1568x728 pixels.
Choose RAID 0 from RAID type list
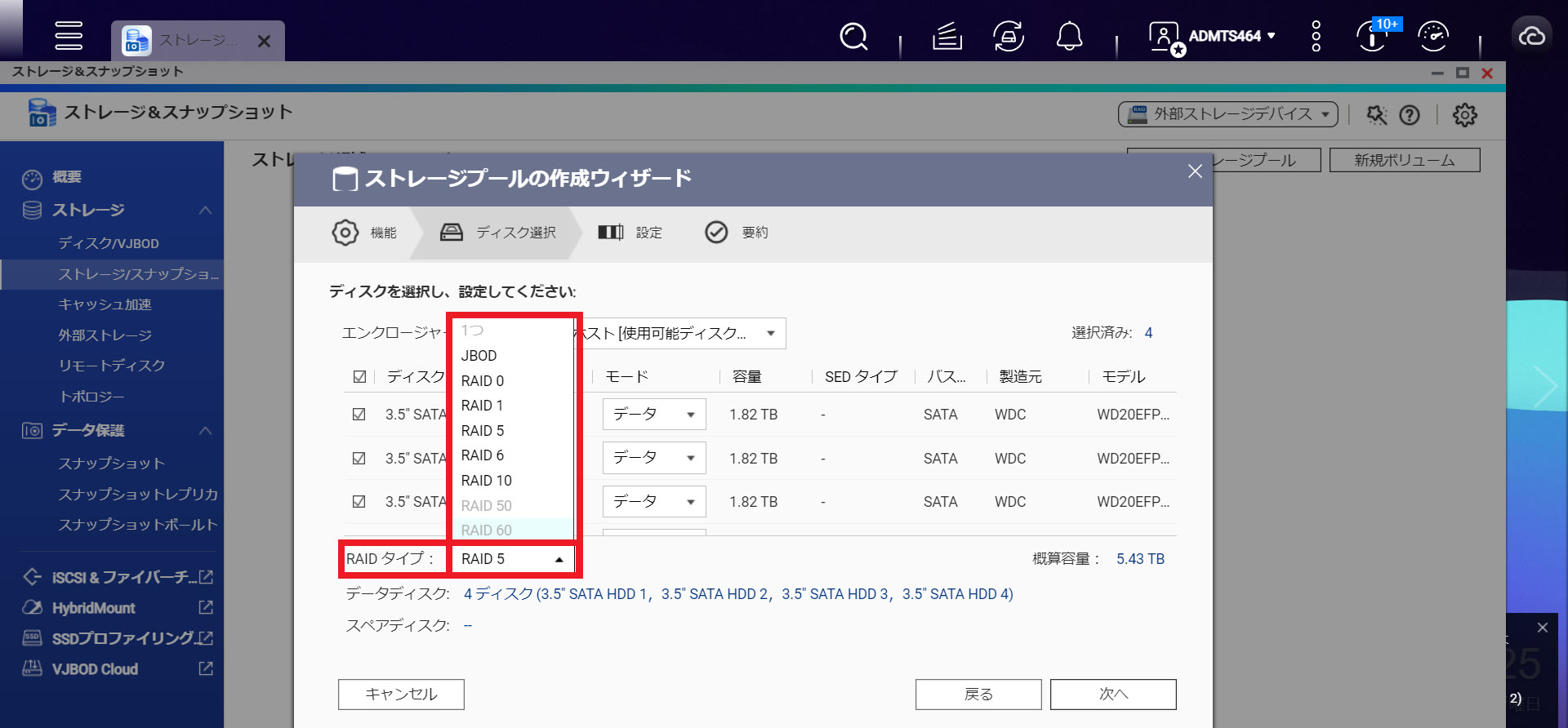pyautogui.click(x=512, y=381)
